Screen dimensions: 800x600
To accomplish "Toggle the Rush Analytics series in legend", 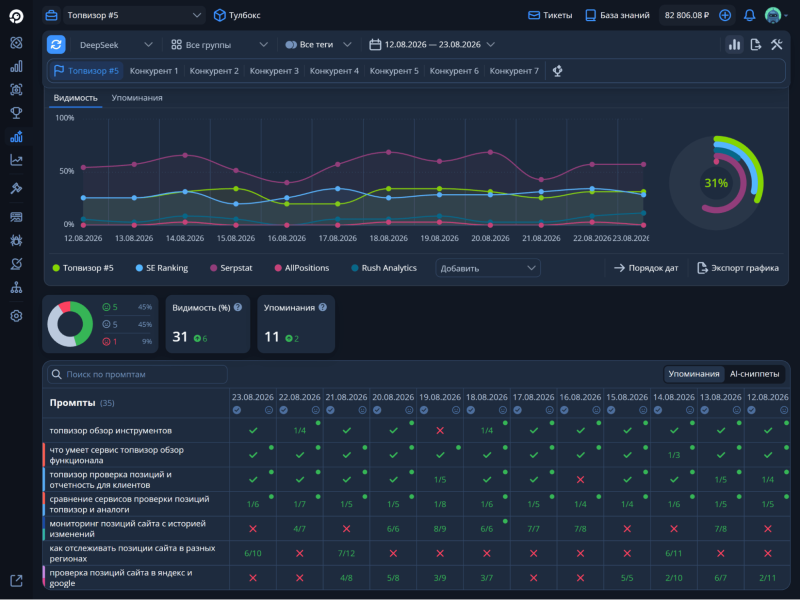I will (384, 268).
